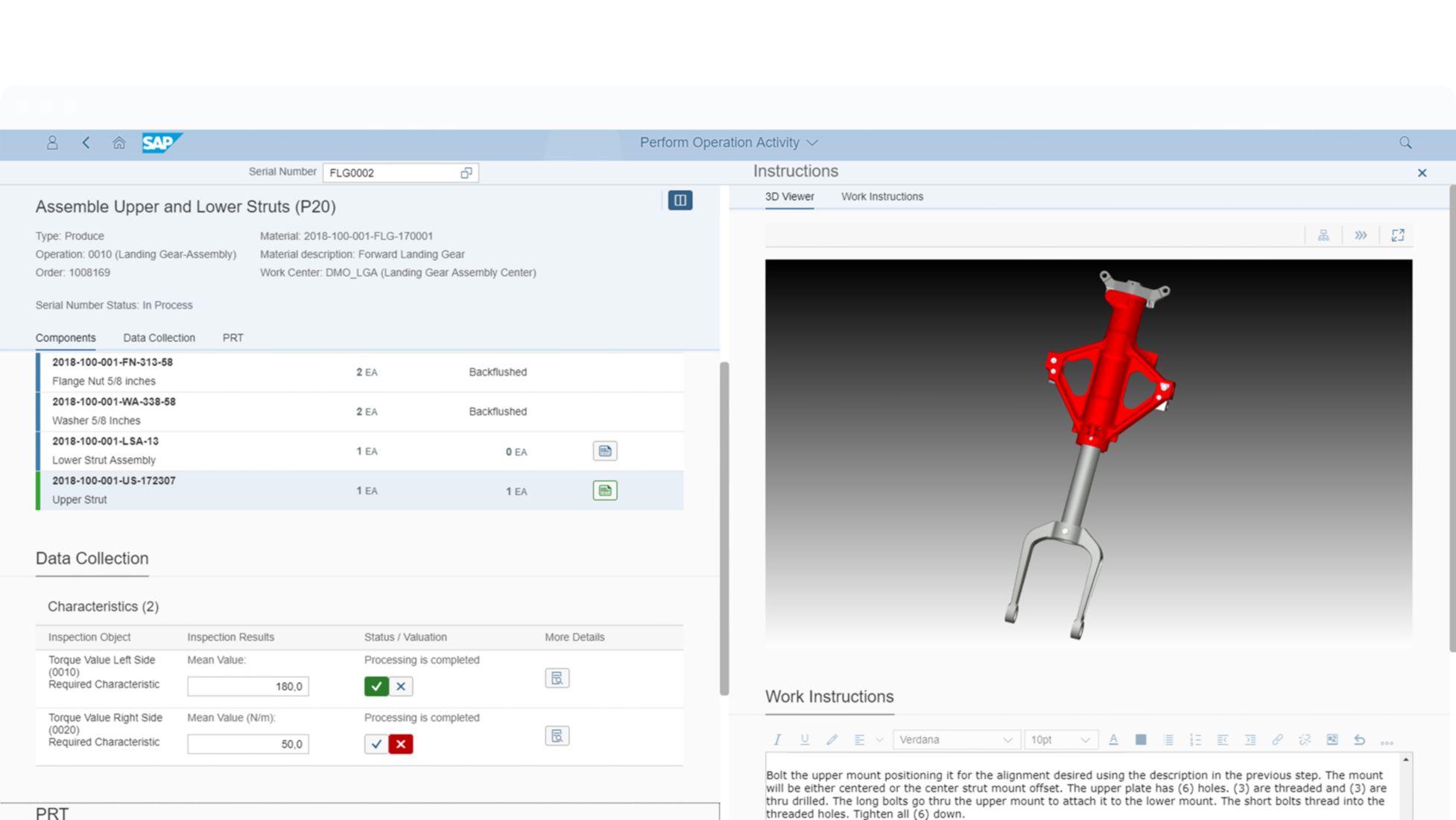
Task: Toggle the accept checkmark for Right Side torque
Action: [x=376, y=744]
